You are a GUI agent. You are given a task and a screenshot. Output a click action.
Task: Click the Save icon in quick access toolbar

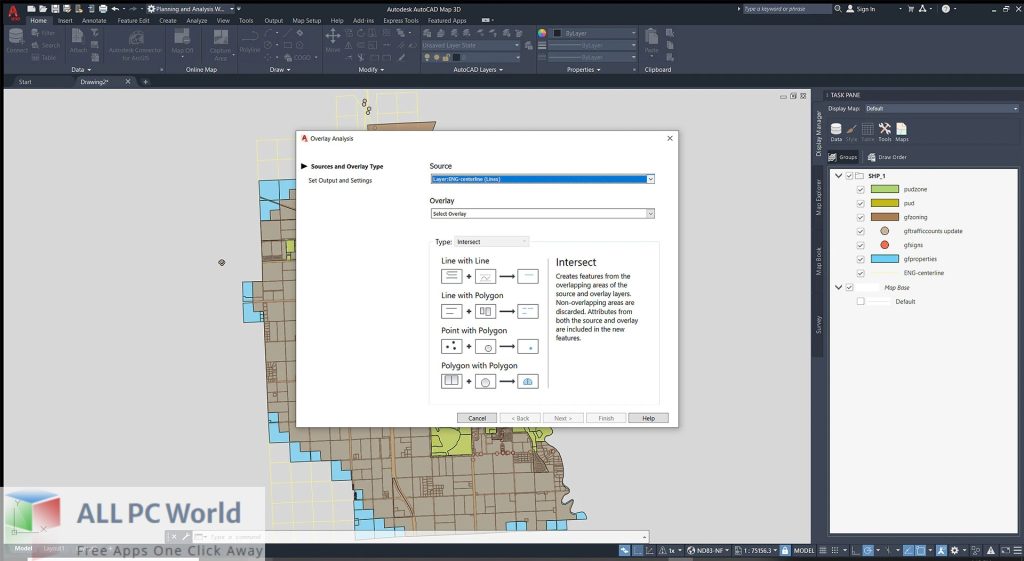point(56,8)
